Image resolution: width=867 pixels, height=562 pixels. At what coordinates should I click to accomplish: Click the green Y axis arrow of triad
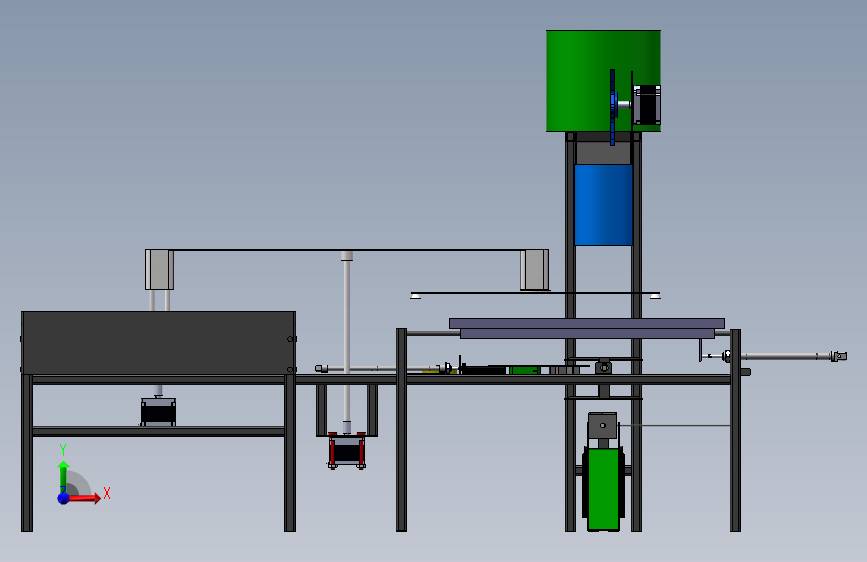(63, 476)
